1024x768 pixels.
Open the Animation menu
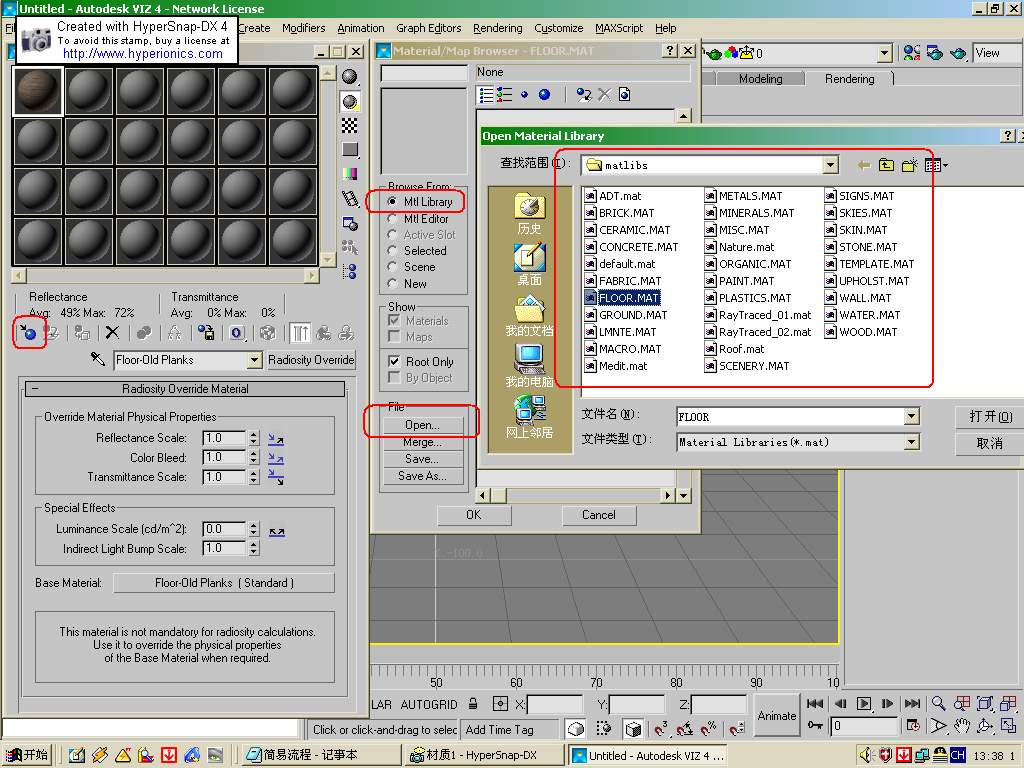tap(360, 28)
